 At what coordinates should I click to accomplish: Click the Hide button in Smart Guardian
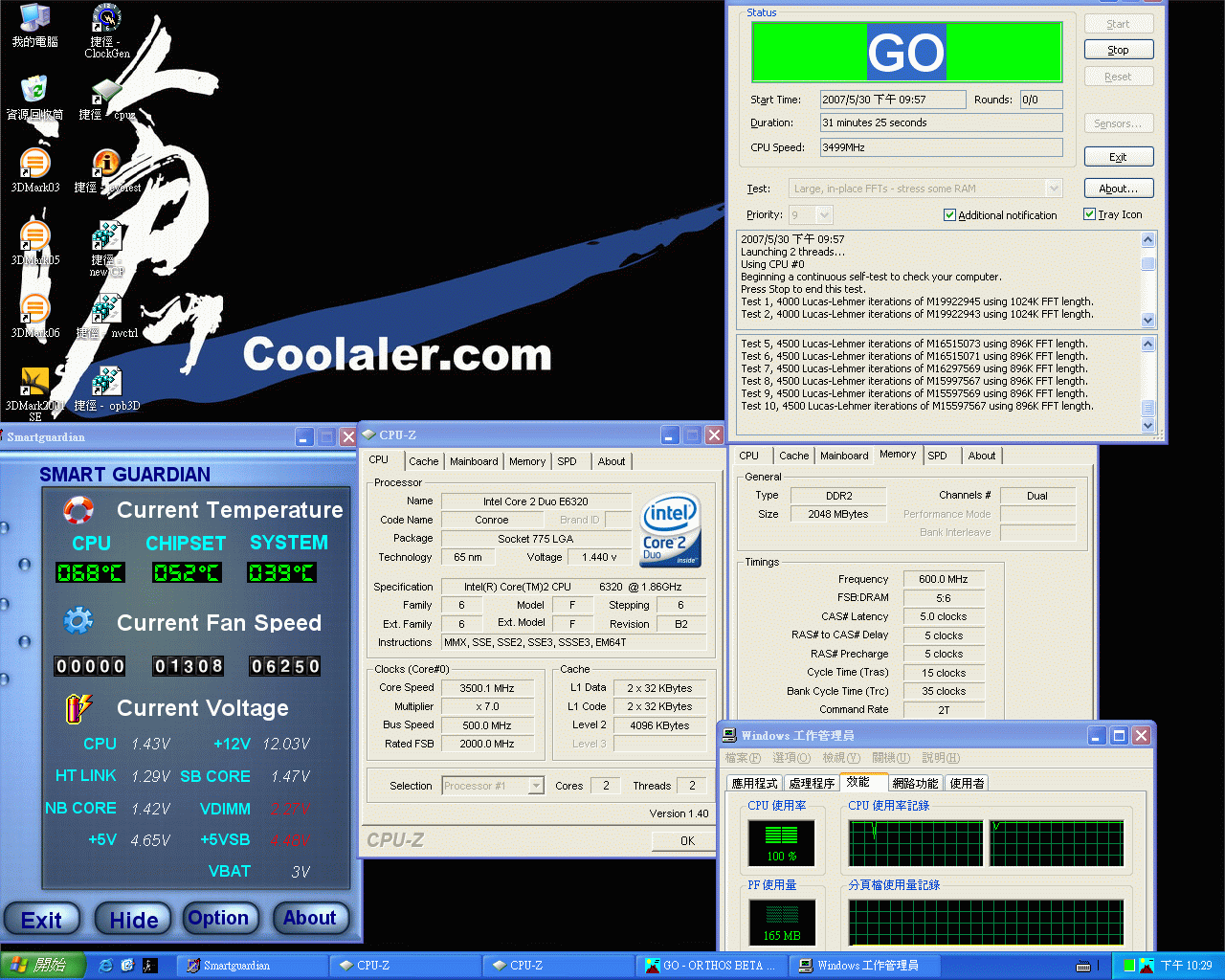(x=133, y=920)
